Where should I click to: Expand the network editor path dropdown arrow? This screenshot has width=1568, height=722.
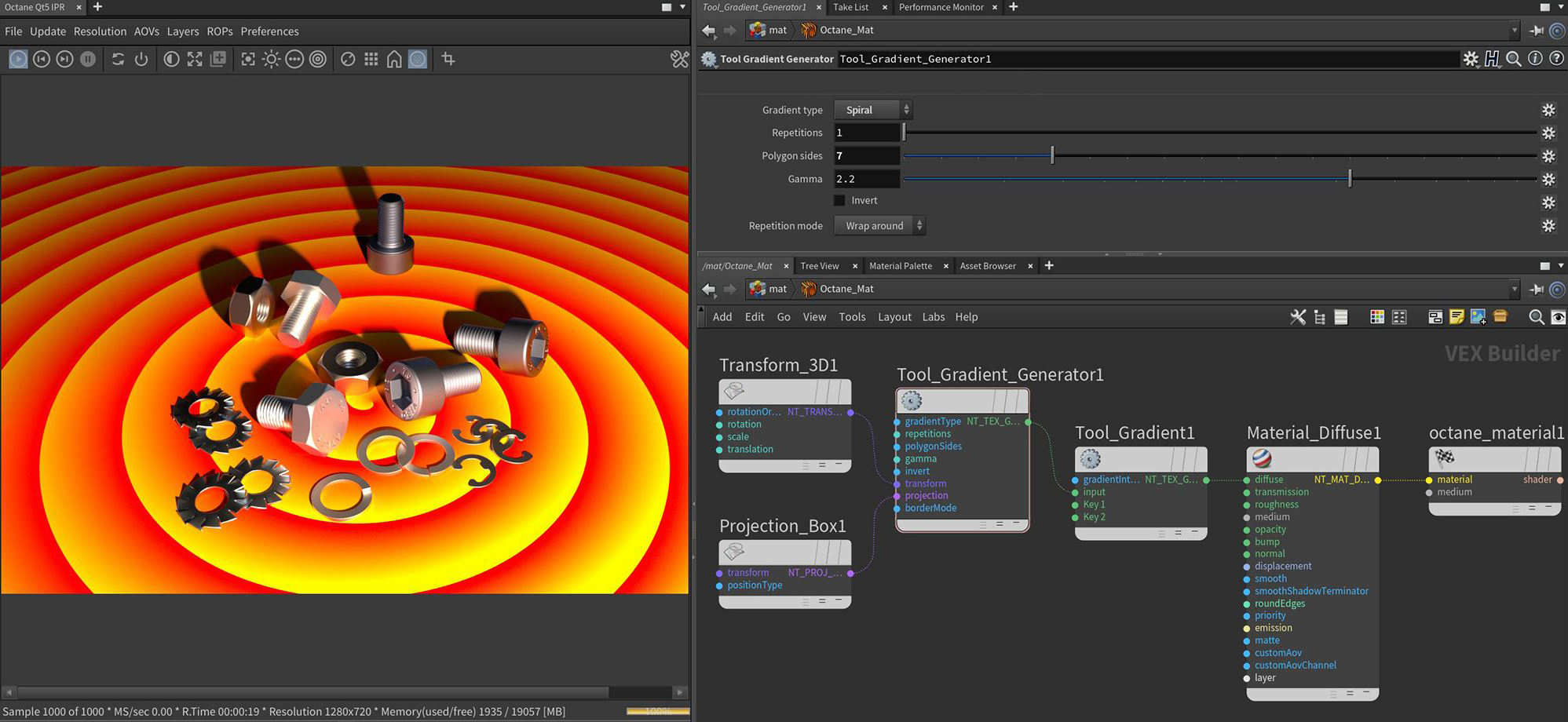(1514, 290)
